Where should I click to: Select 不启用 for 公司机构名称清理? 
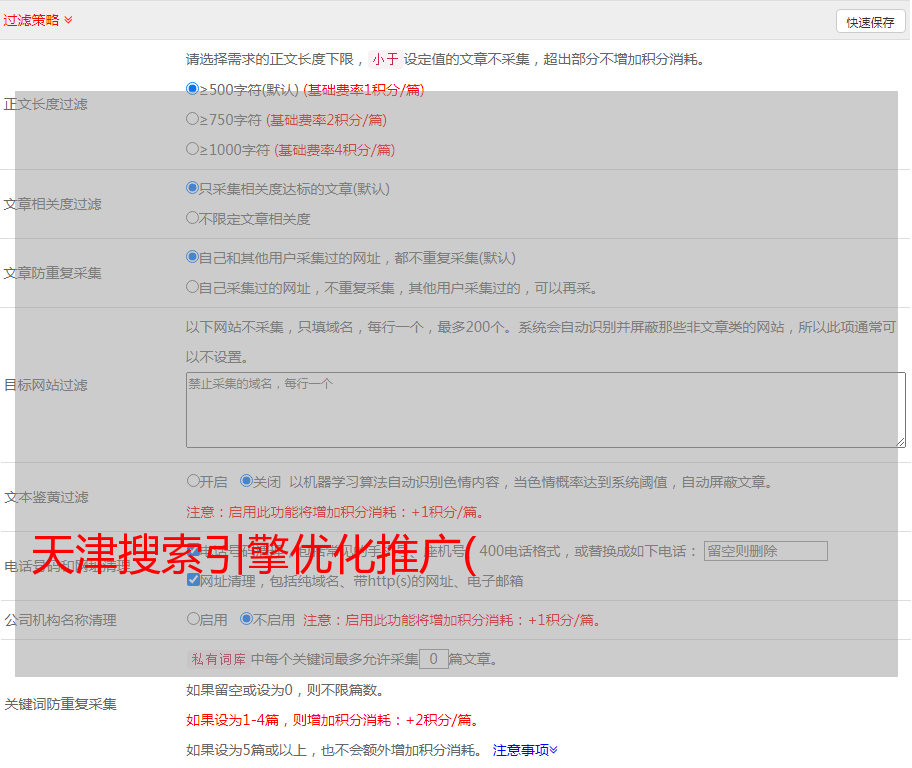click(x=246, y=619)
